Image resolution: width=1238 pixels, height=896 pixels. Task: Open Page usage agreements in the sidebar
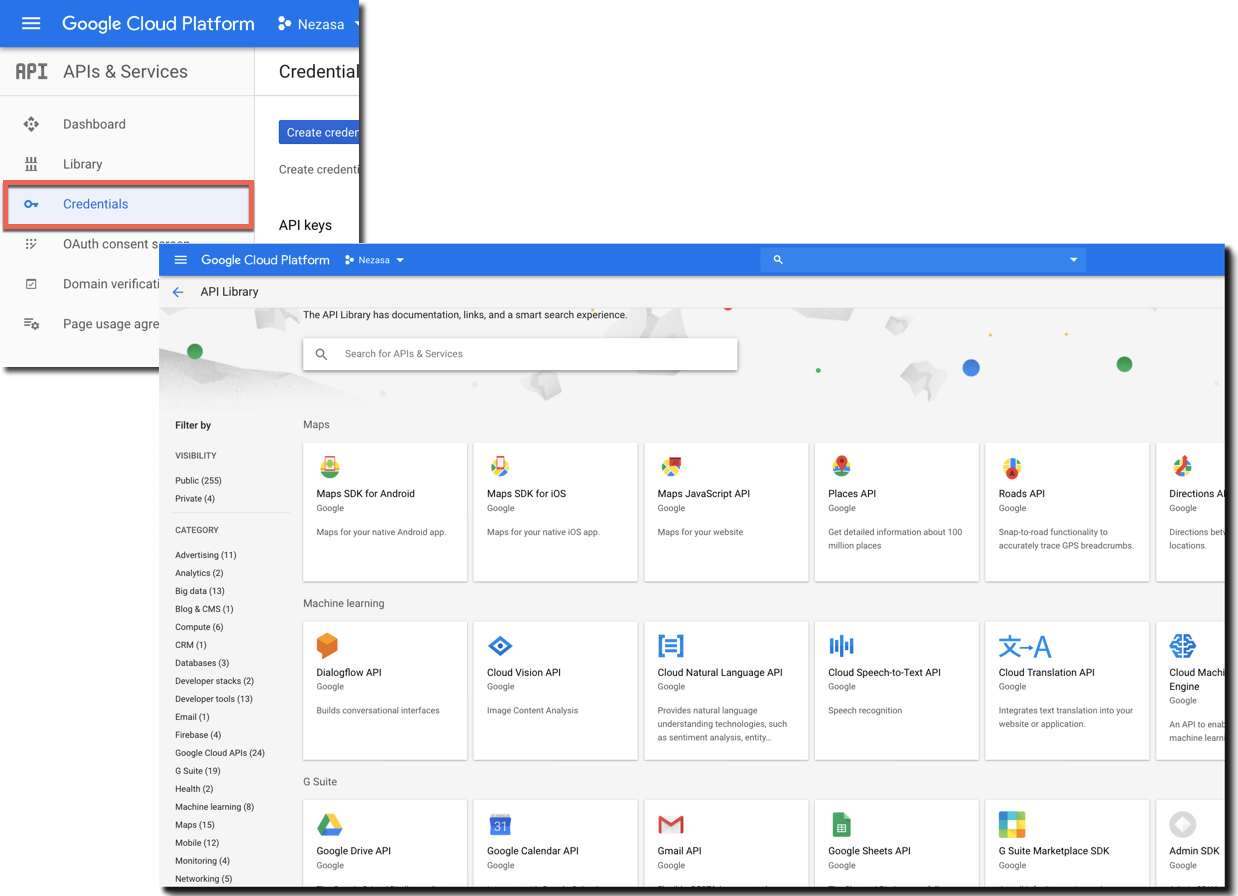[x=111, y=324]
